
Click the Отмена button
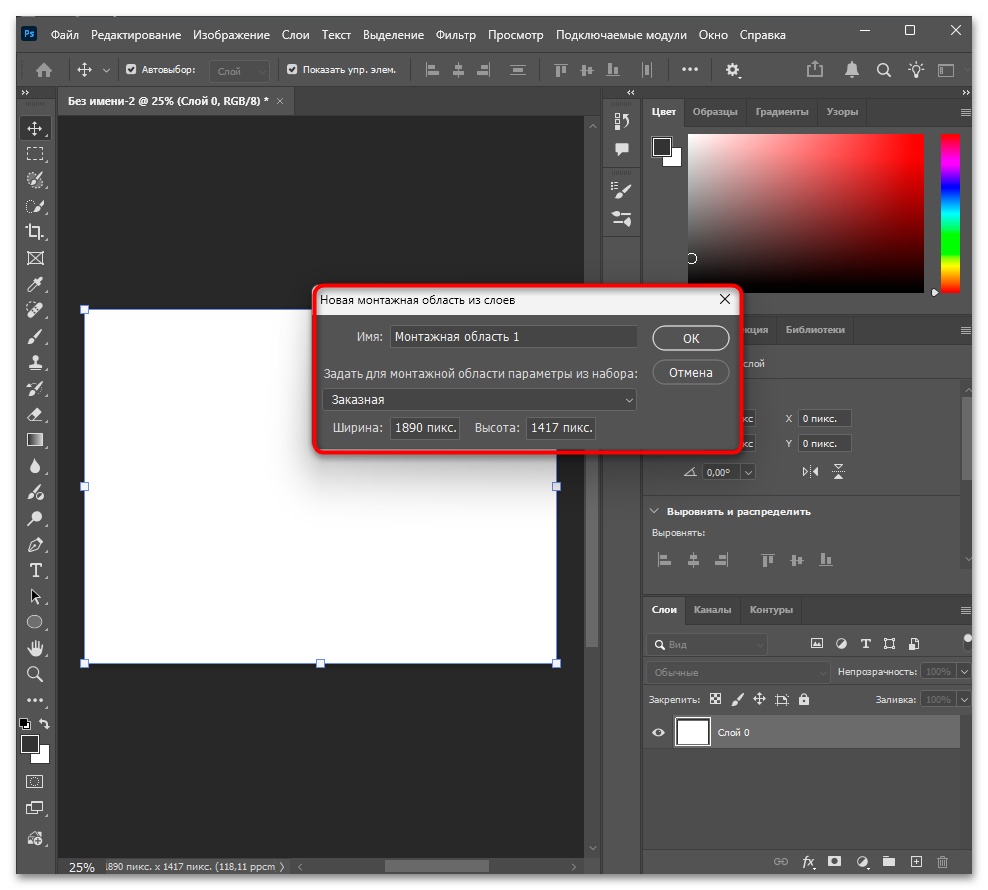pyautogui.click(x=690, y=372)
